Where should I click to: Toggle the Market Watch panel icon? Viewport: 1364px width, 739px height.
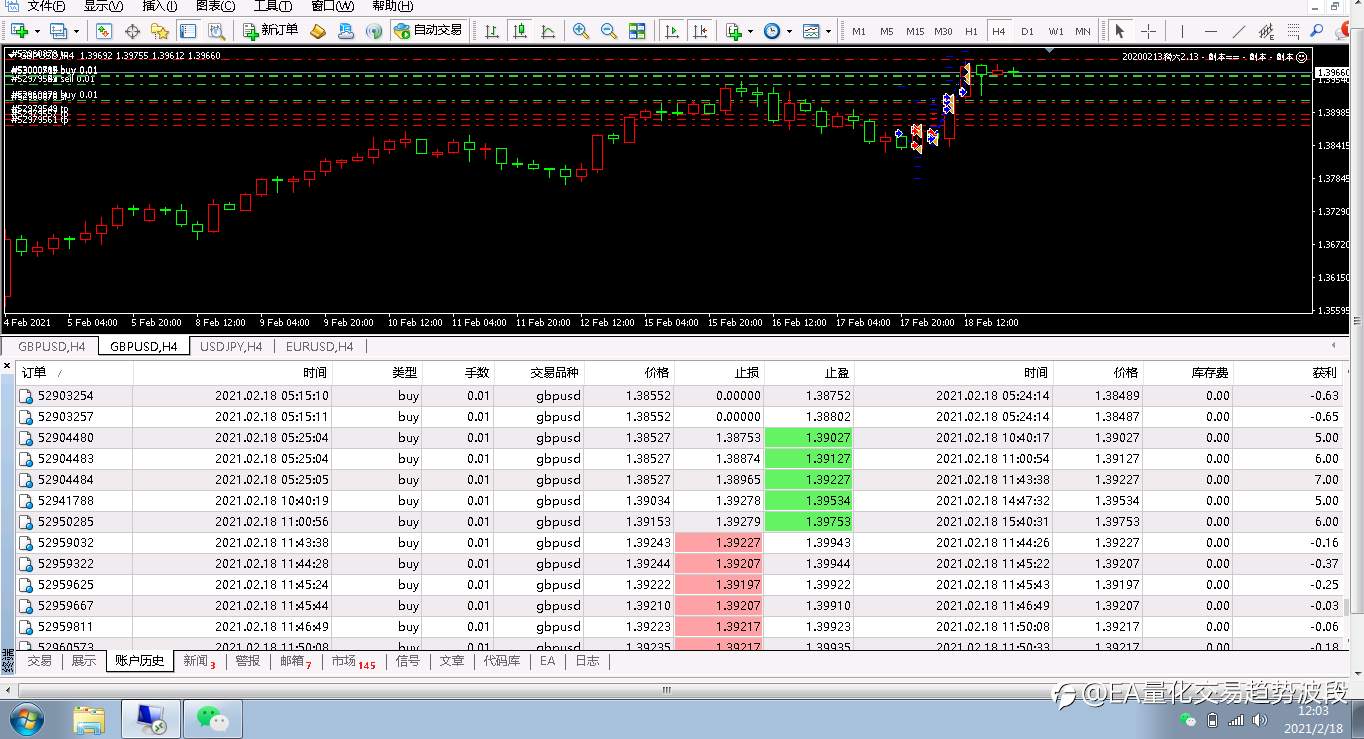[104, 31]
